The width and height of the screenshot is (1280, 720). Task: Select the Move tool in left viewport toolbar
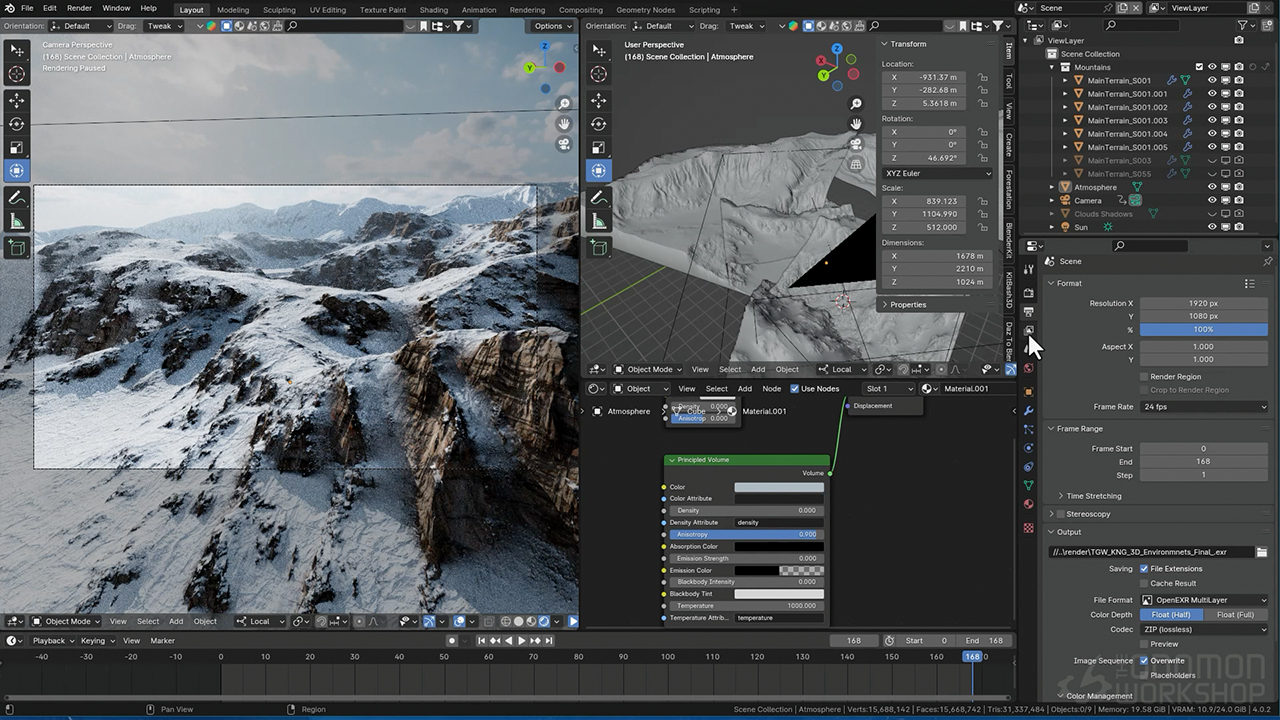click(x=17, y=100)
